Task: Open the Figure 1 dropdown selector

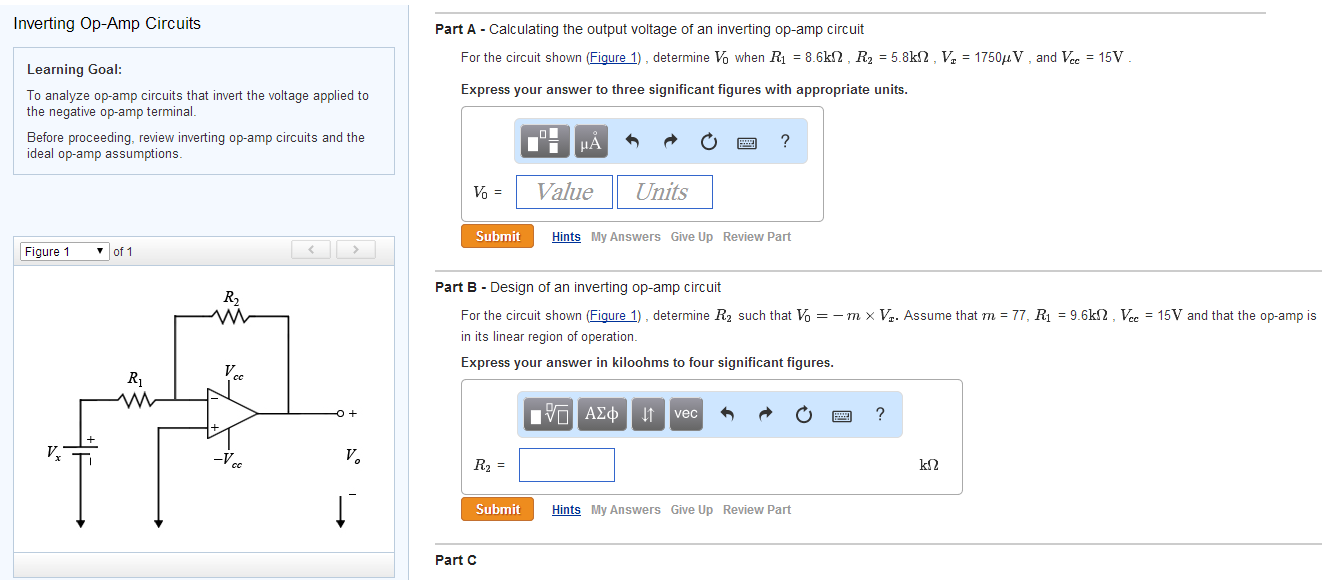Action: (x=64, y=251)
